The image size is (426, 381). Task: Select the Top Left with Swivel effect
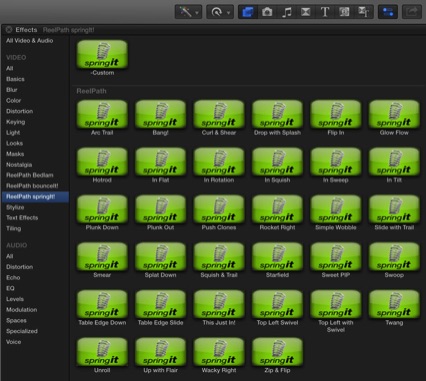coord(336,305)
